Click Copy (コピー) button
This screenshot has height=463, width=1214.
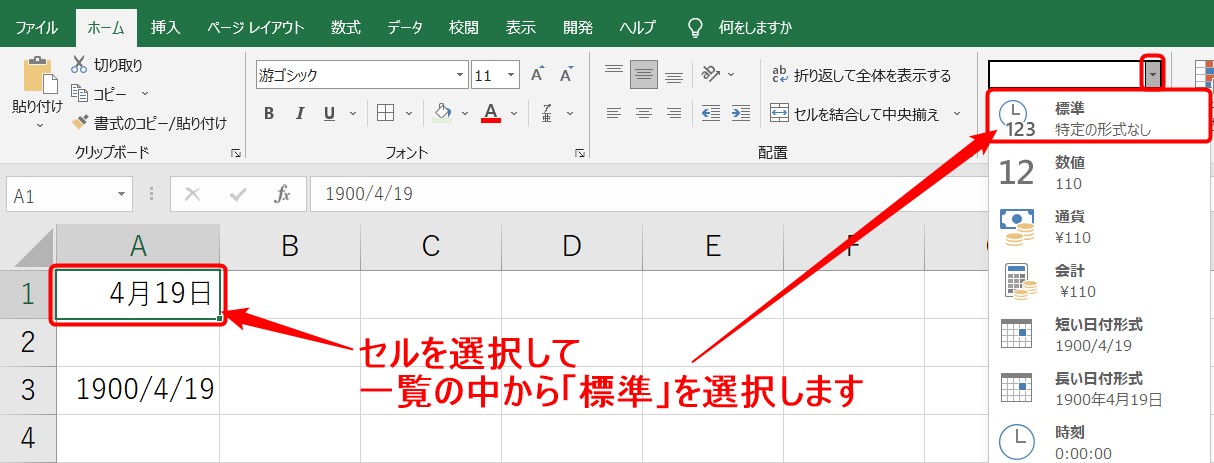pyautogui.click(x=99, y=93)
